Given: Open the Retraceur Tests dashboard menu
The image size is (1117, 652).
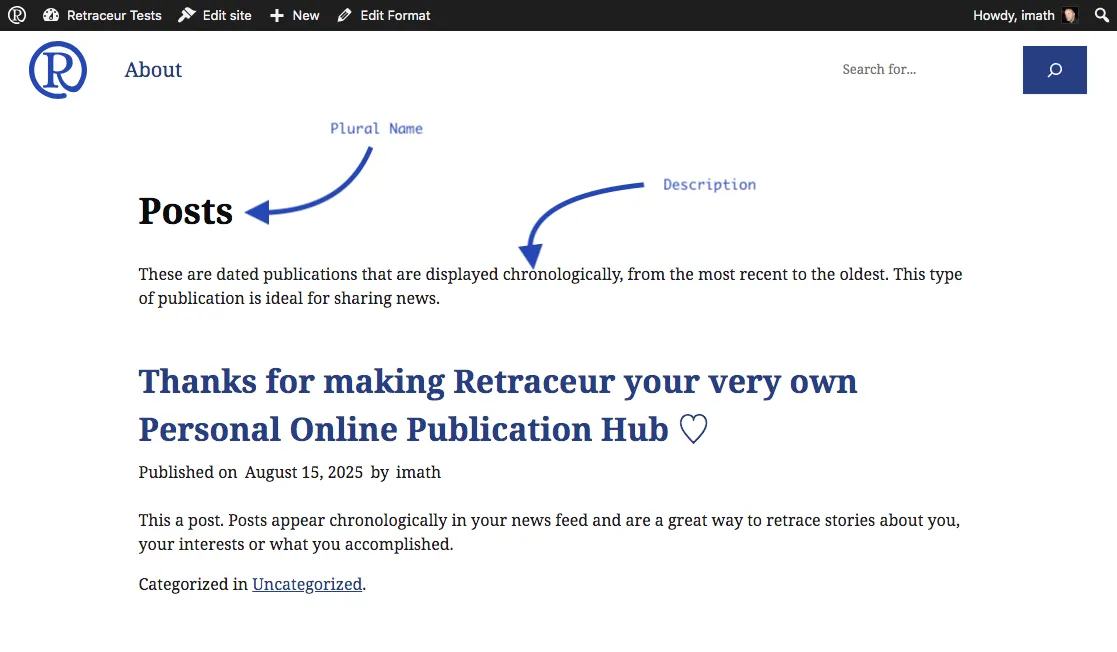Looking at the screenshot, I should (x=102, y=15).
